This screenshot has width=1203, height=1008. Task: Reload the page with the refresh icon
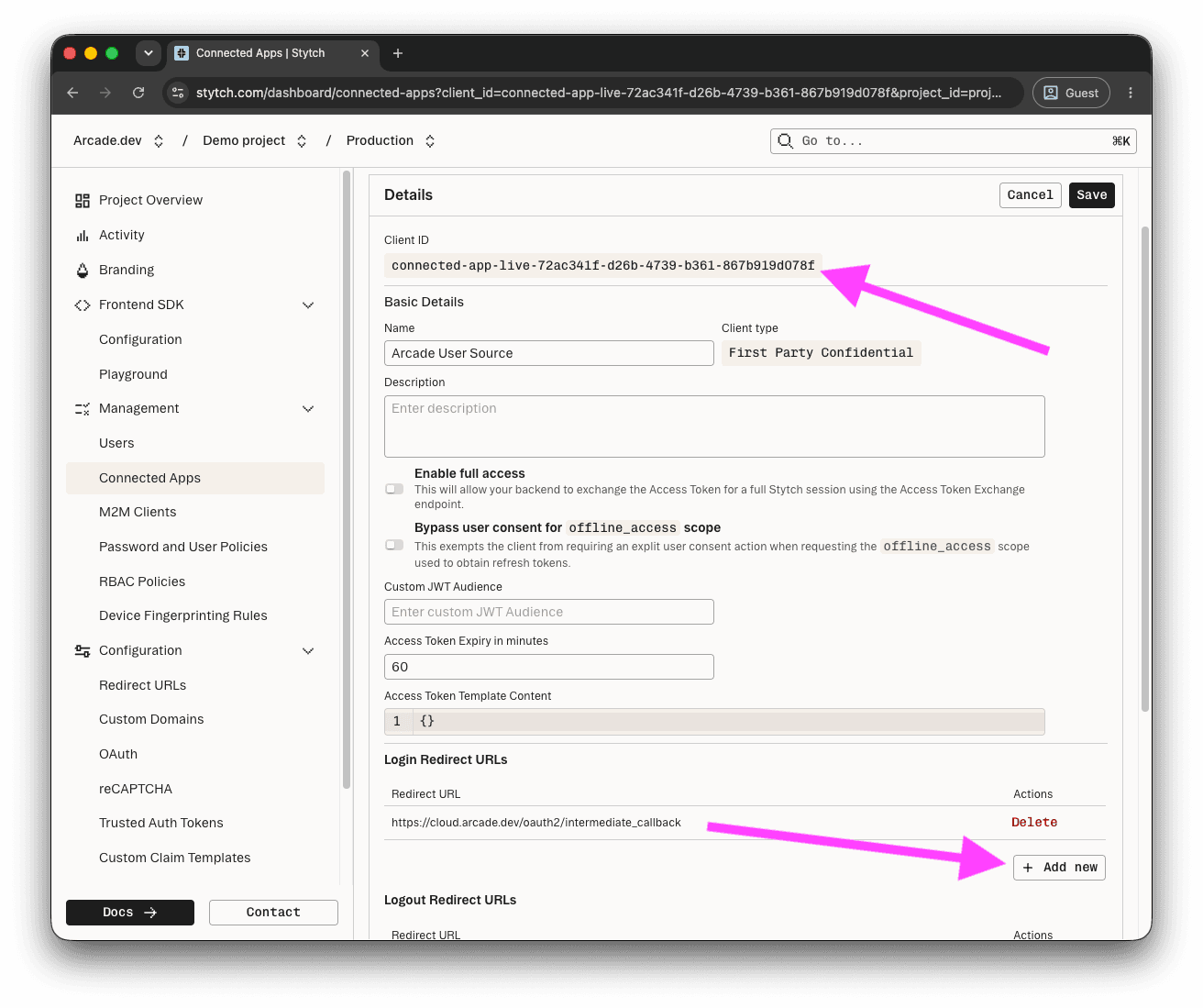(x=138, y=93)
